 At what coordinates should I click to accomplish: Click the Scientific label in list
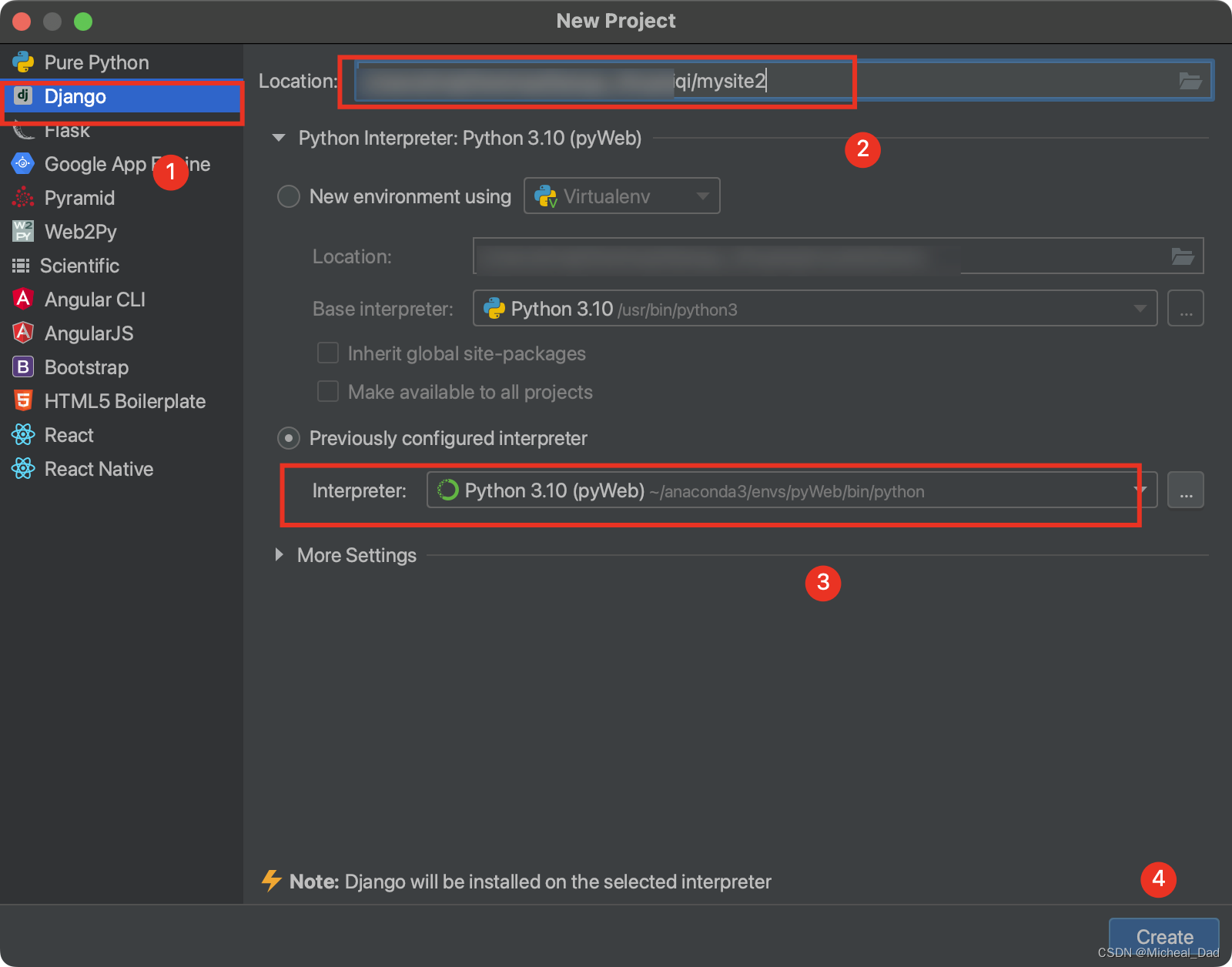[x=80, y=266]
